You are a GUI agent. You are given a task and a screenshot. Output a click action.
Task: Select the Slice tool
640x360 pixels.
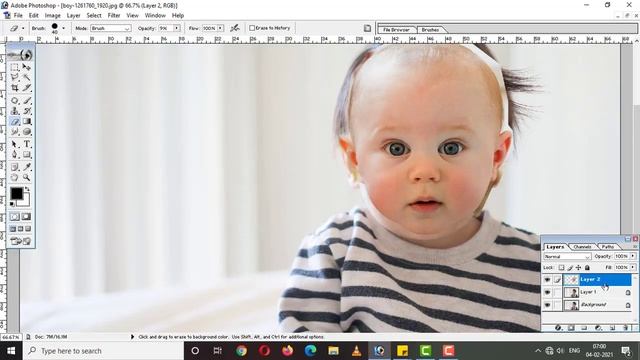27,87
